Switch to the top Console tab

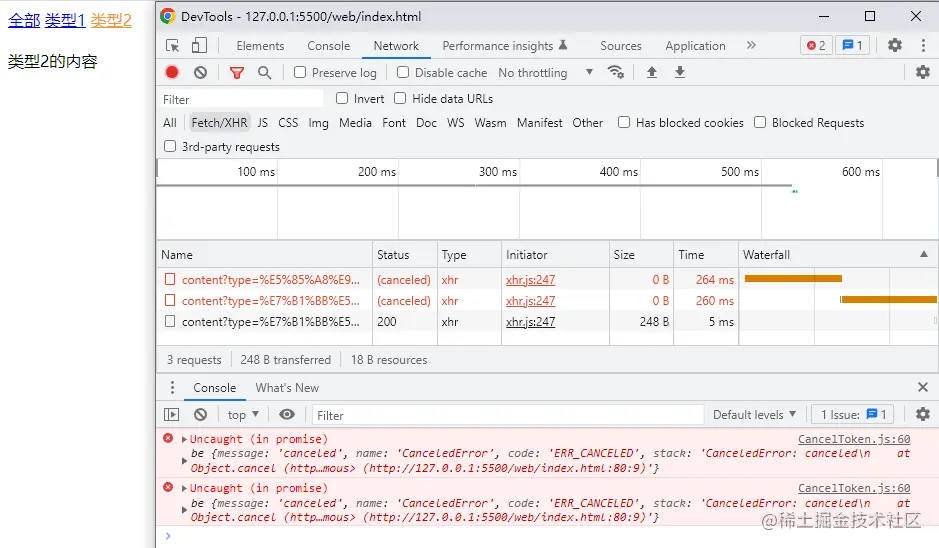tap(328, 46)
